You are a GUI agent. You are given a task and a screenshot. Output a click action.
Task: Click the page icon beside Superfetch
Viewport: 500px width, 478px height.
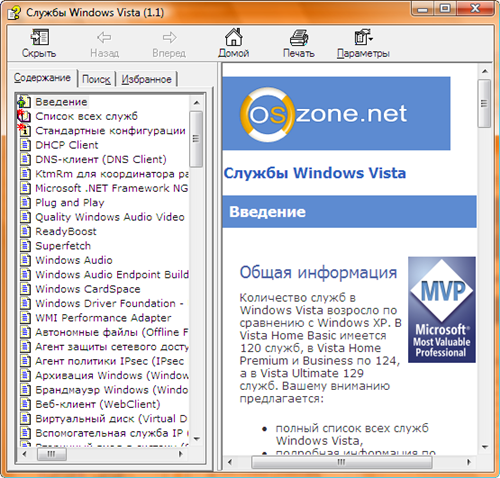click(25, 246)
